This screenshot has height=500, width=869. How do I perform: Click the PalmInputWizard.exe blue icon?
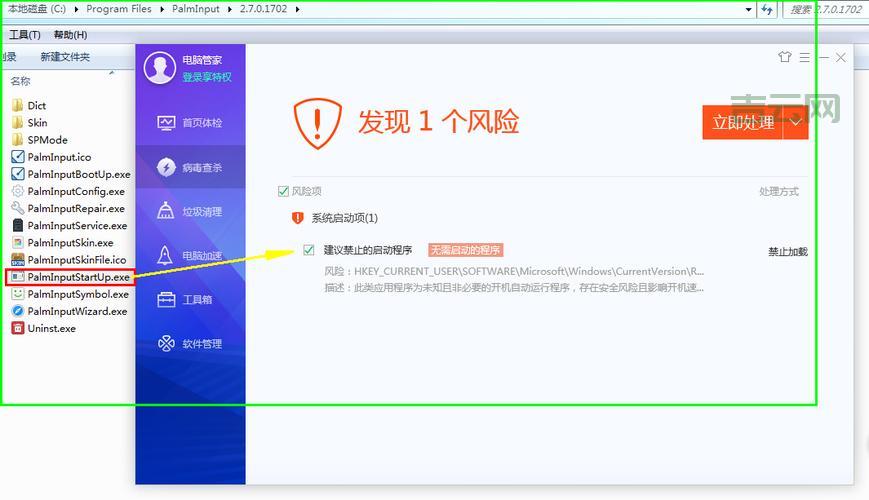pos(18,311)
